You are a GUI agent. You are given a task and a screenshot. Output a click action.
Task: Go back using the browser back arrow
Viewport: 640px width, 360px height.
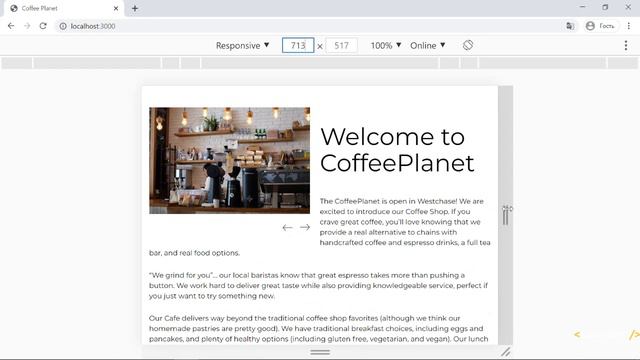coord(11,26)
